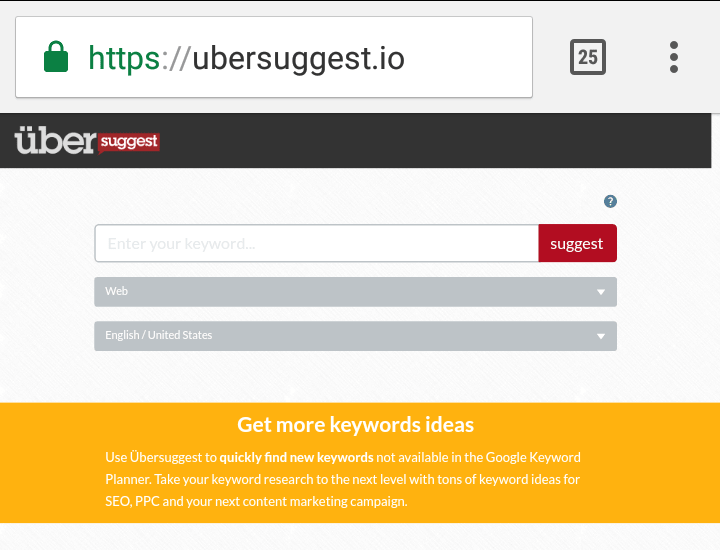Click the blue help question mark icon

click(610, 201)
